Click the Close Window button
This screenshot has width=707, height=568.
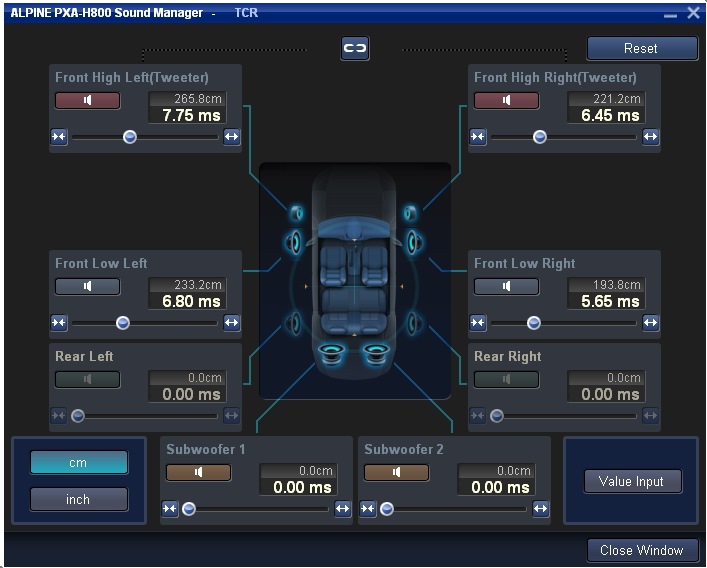(643, 550)
